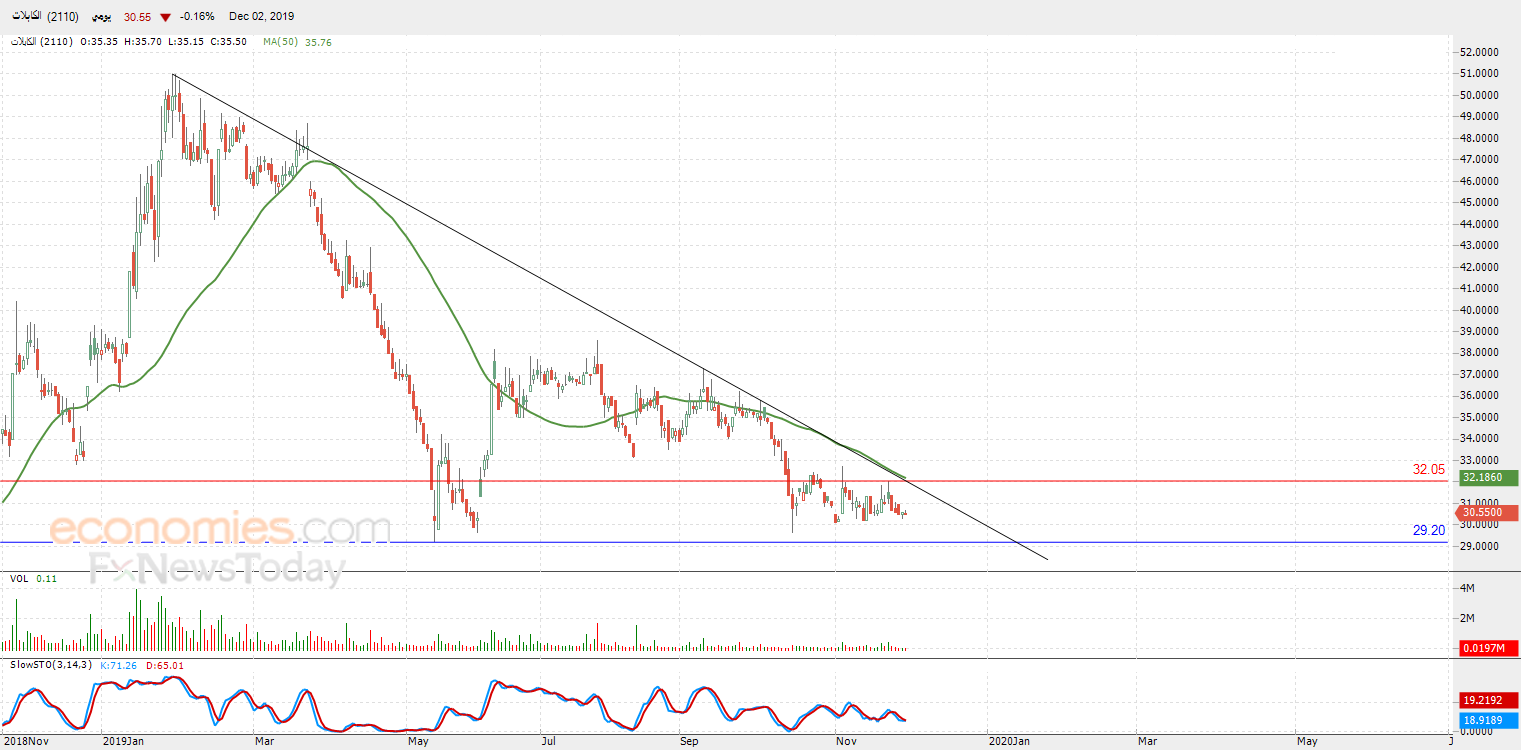Click the 44.0000 price axis label
Image resolution: width=1521 pixels, height=750 pixels.
tap(1480, 224)
